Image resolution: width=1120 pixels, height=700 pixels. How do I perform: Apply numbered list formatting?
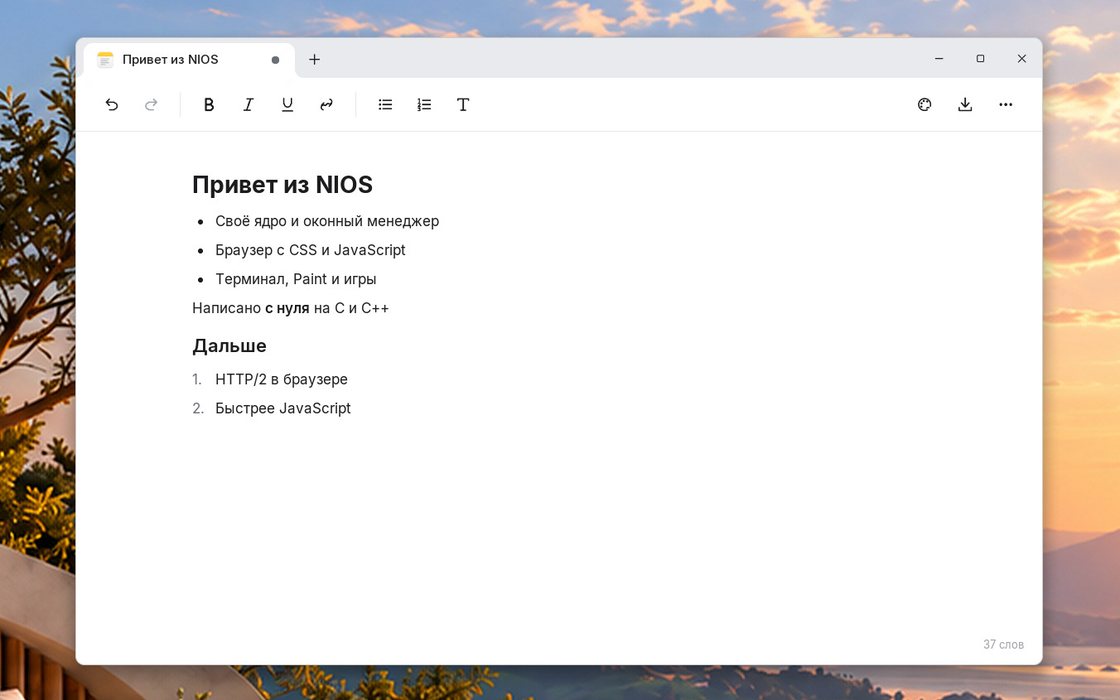coord(424,105)
